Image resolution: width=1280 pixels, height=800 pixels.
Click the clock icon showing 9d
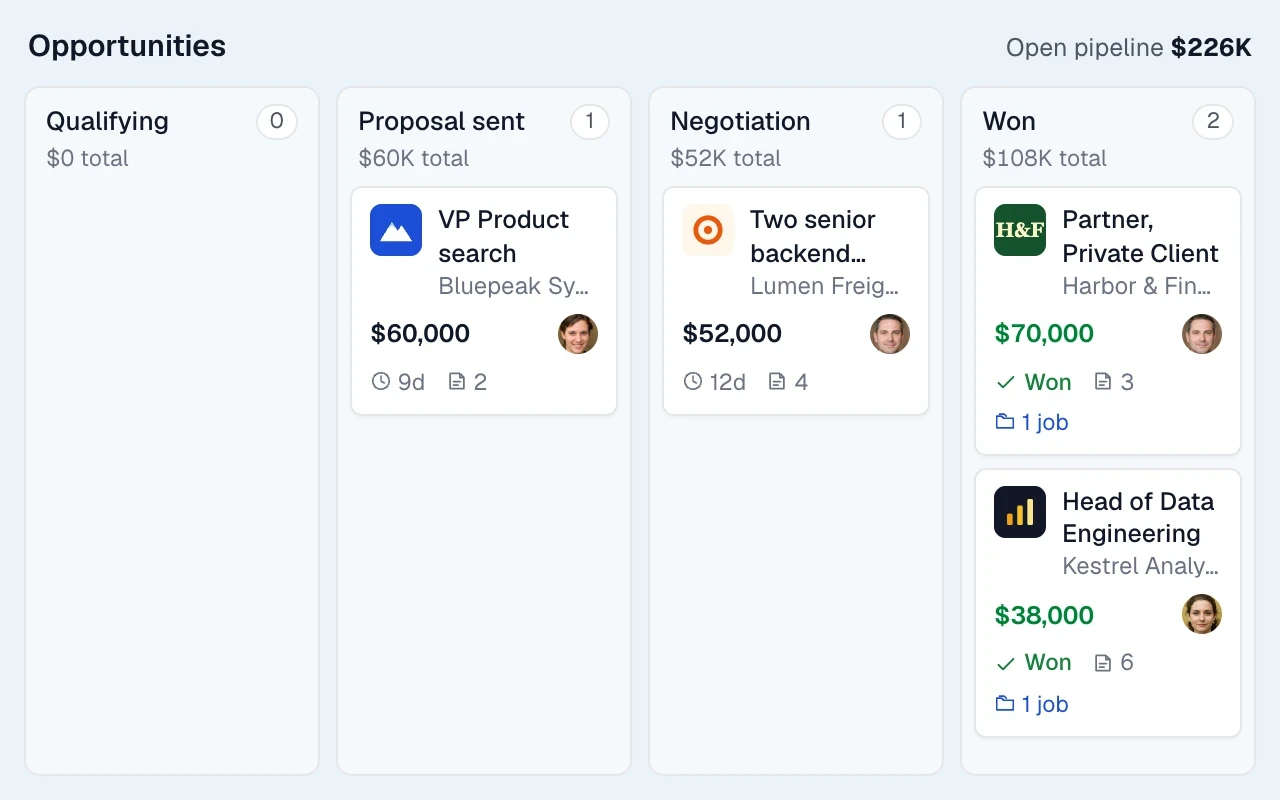[x=380, y=381]
